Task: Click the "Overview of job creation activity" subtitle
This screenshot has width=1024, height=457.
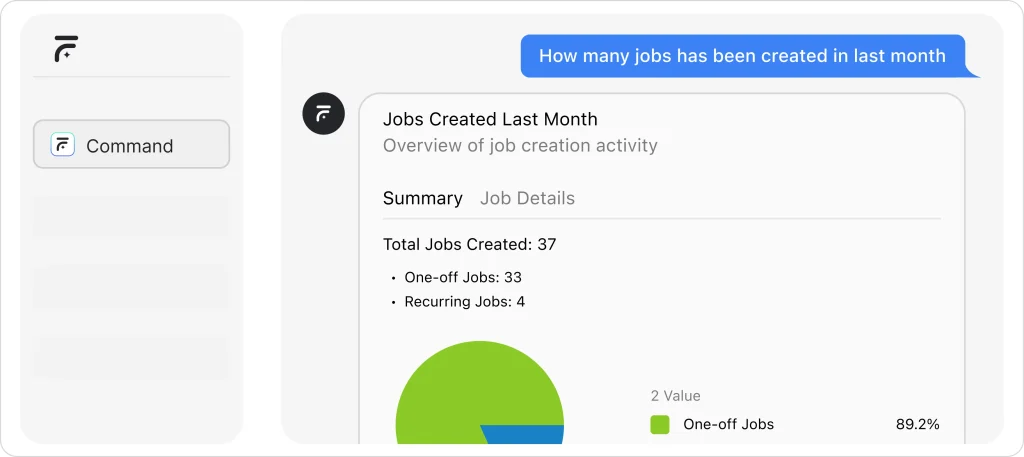Action: click(x=520, y=145)
